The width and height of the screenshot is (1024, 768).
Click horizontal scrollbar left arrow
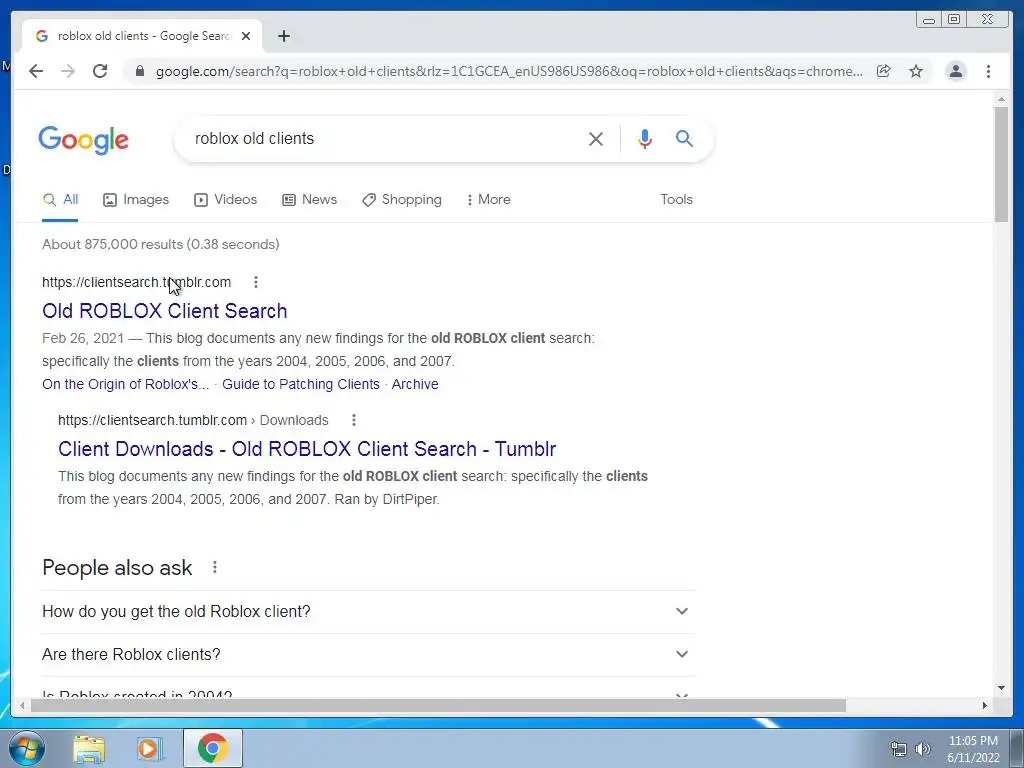point(22,705)
